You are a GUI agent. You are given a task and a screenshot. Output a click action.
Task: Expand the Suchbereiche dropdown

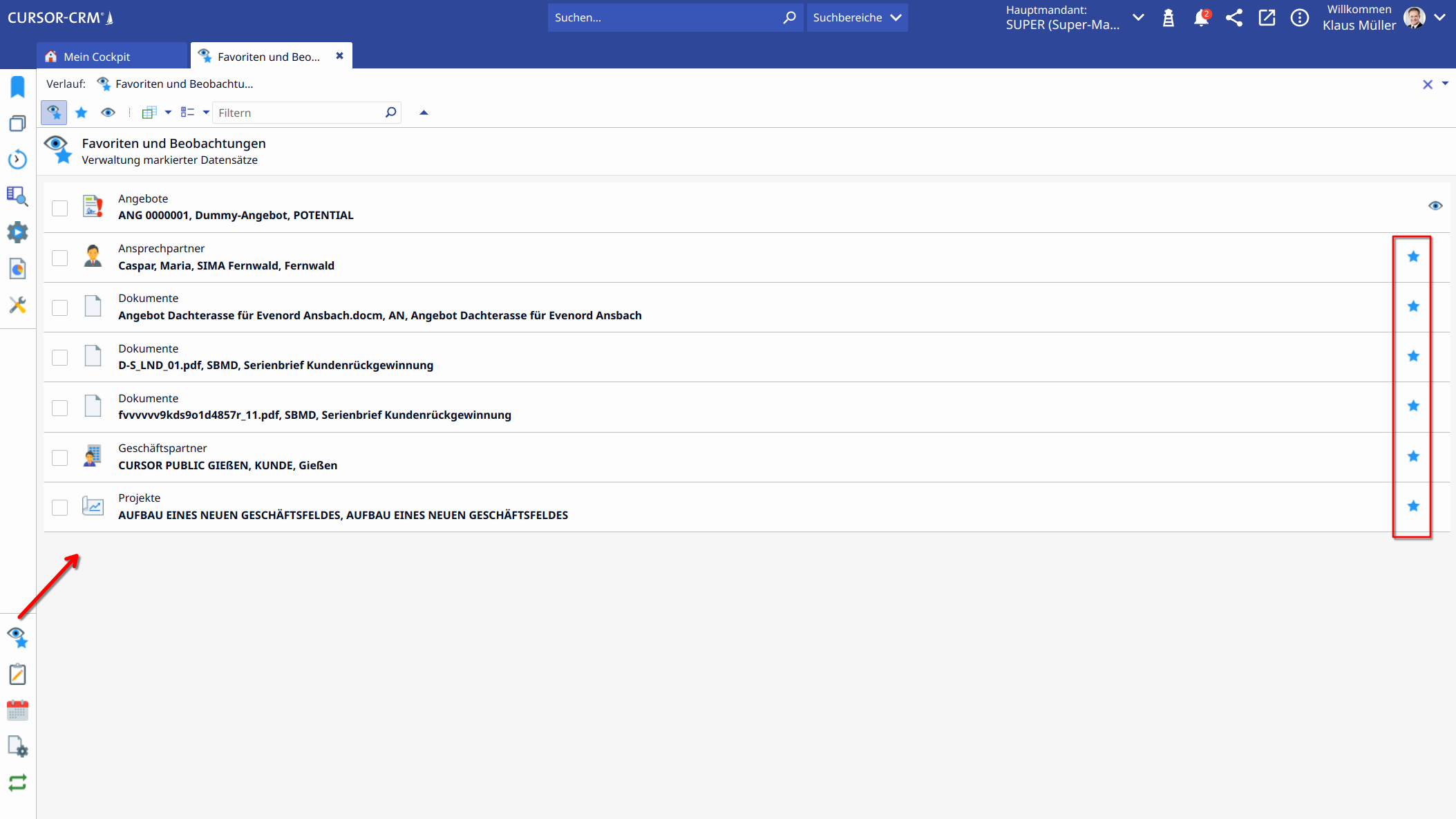[x=857, y=18]
